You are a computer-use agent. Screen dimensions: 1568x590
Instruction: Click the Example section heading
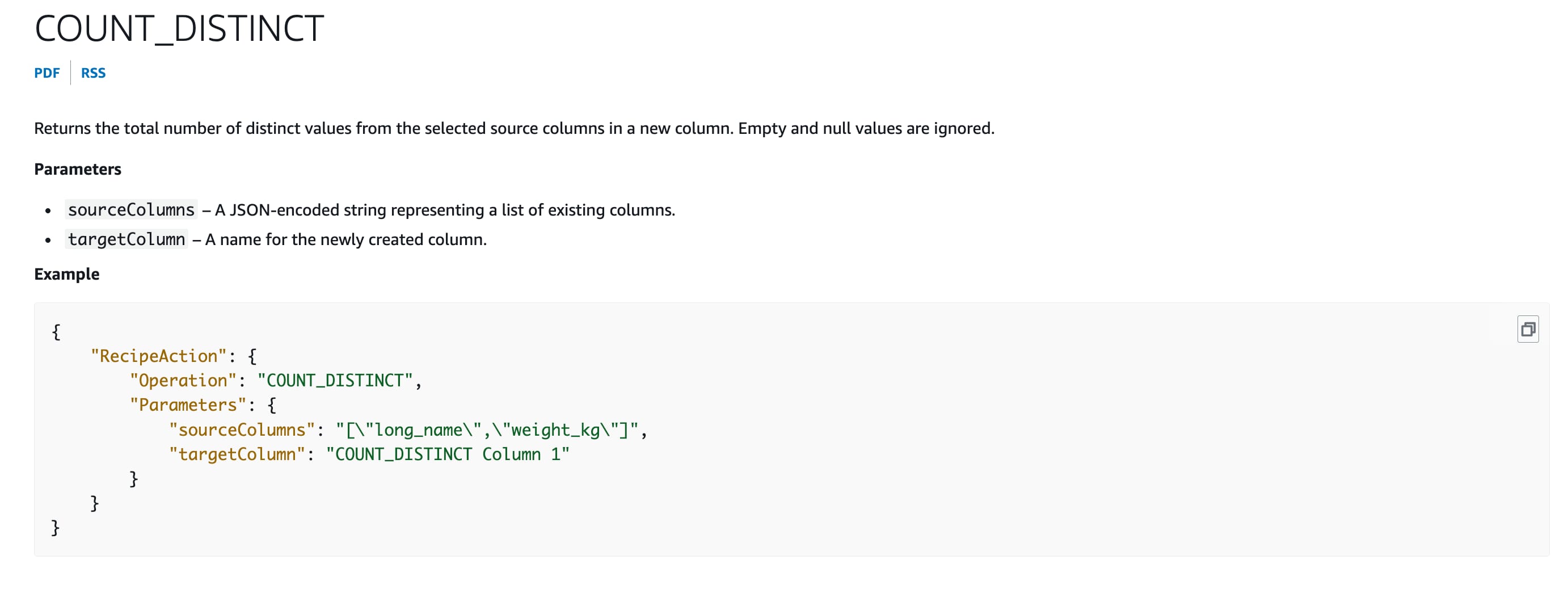pos(66,274)
